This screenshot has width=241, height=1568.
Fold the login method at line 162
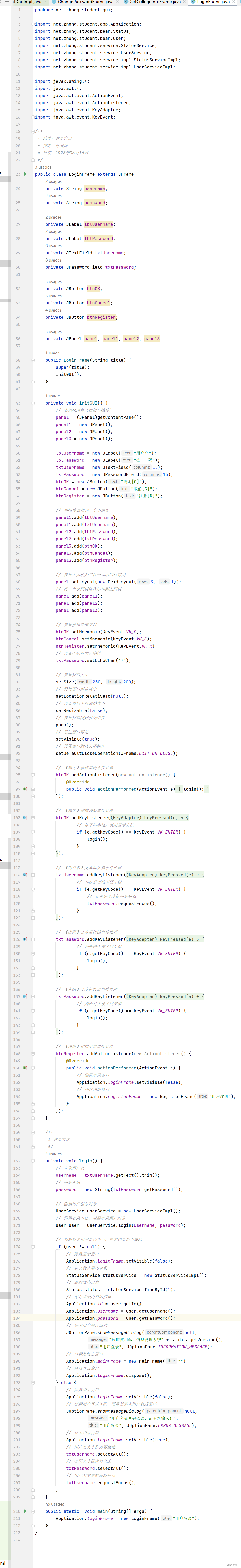click(x=33, y=1161)
